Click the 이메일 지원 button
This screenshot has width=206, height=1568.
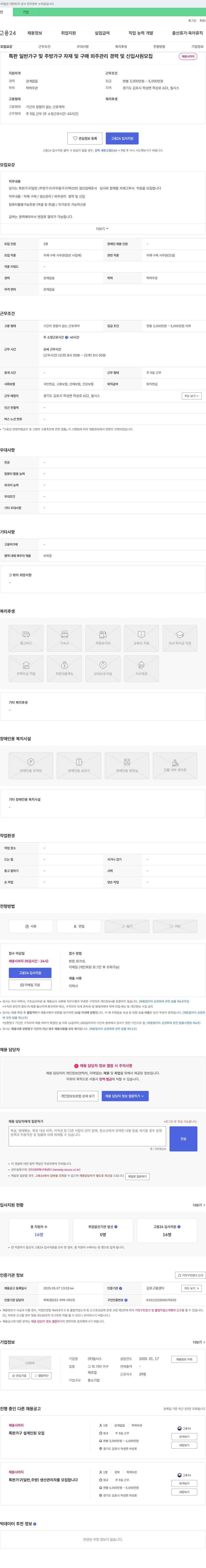tap(30, 985)
